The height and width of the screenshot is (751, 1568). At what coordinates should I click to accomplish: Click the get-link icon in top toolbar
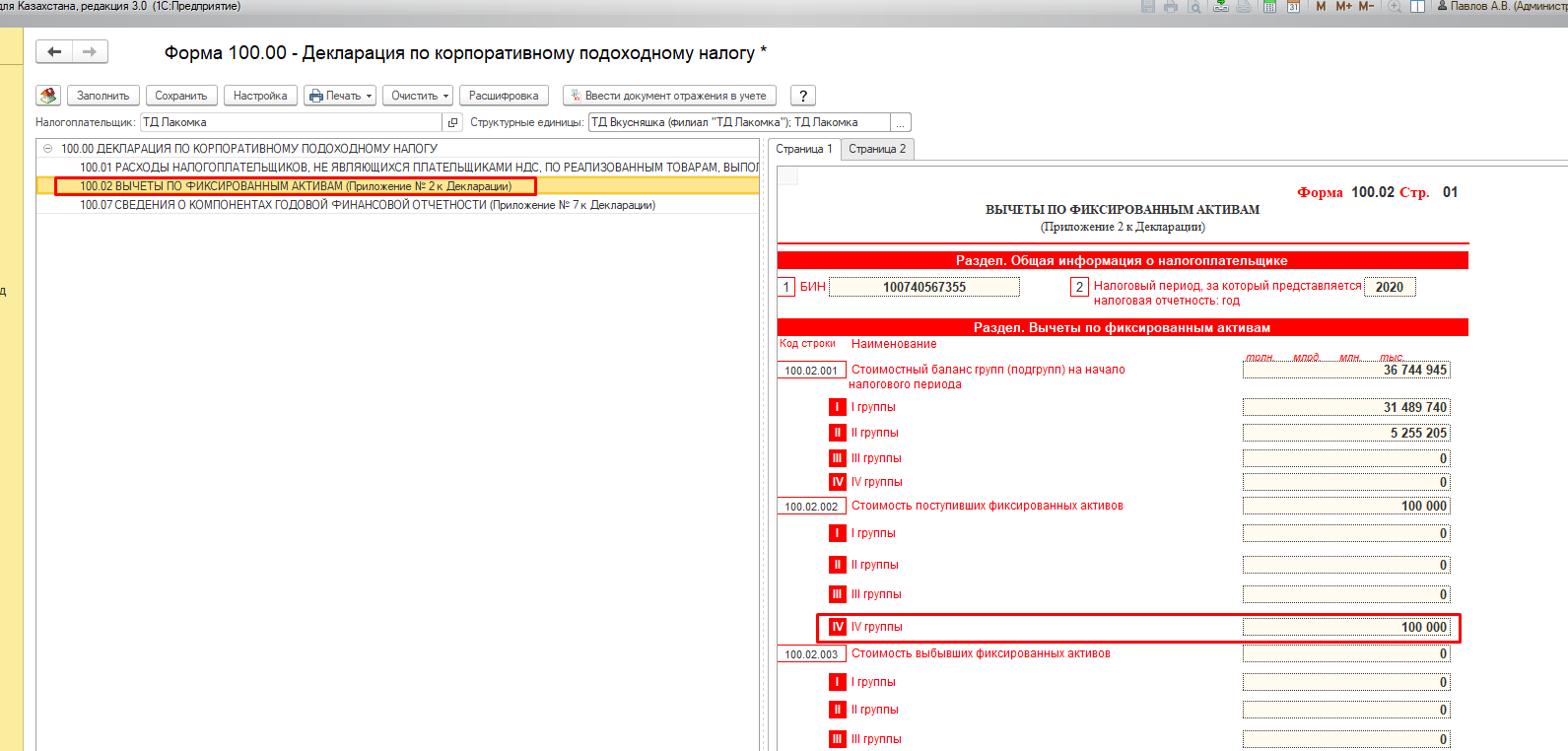tap(1221, 6)
